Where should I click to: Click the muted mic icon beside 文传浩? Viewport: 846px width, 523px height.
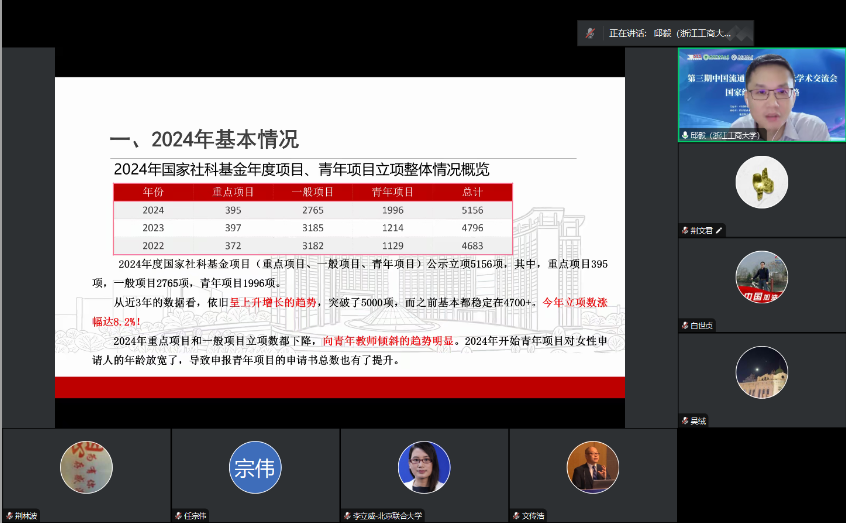point(516,516)
